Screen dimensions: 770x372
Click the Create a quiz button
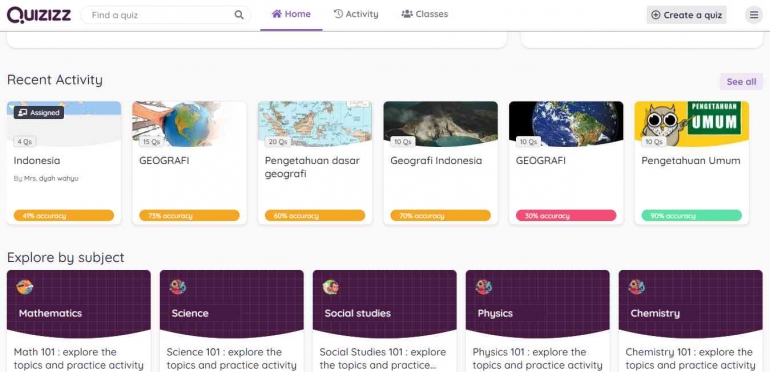[687, 15]
